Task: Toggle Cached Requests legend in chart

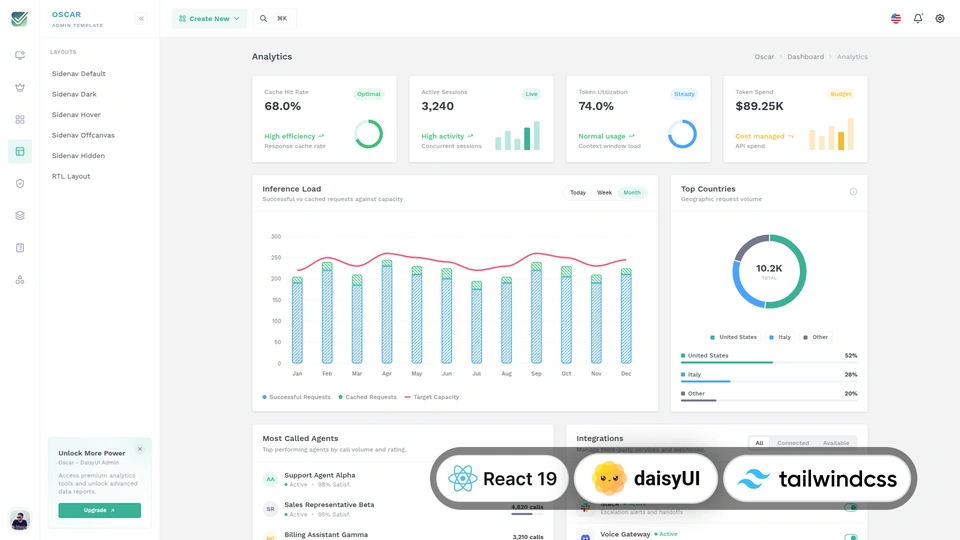Action: tap(367, 397)
